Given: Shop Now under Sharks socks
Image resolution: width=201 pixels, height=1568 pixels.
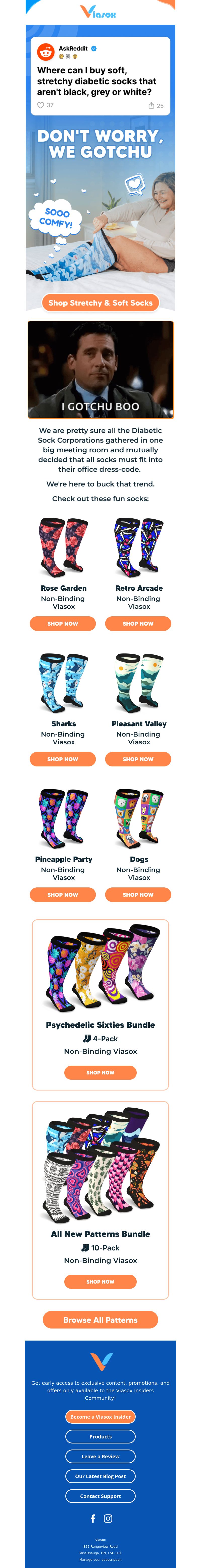Looking at the screenshot, I should 63,759.
